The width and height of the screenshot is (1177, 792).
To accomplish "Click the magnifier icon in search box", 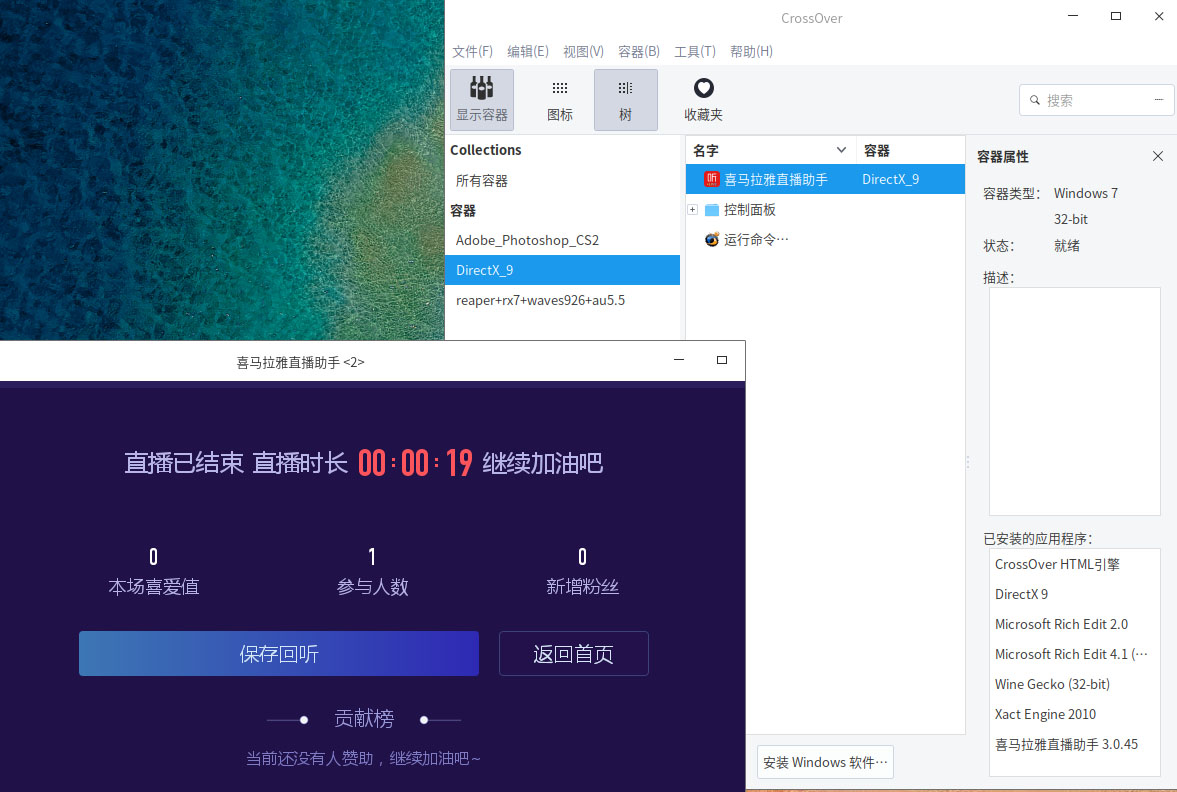I will 1034,100.
